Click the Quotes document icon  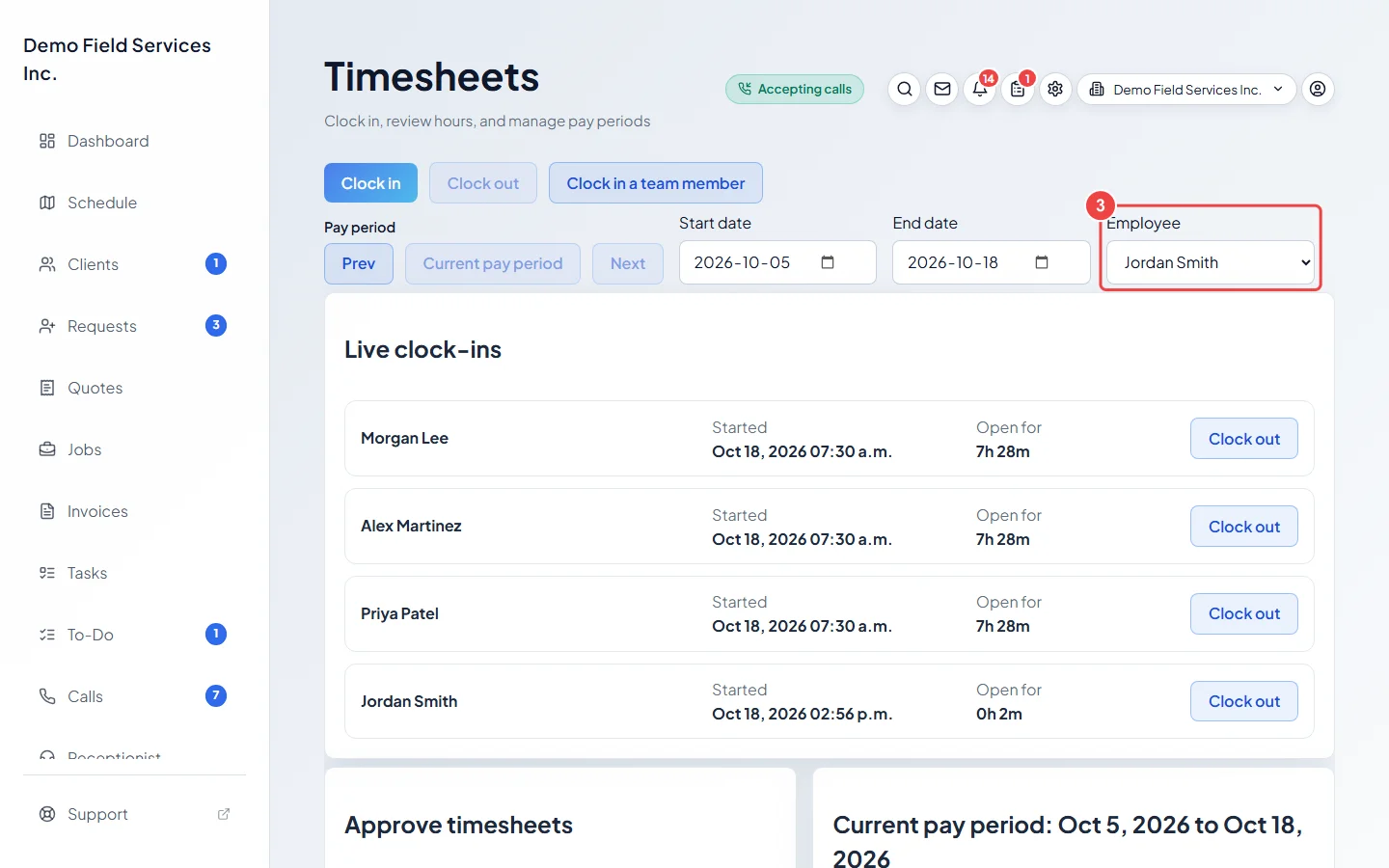coord(47,388)
